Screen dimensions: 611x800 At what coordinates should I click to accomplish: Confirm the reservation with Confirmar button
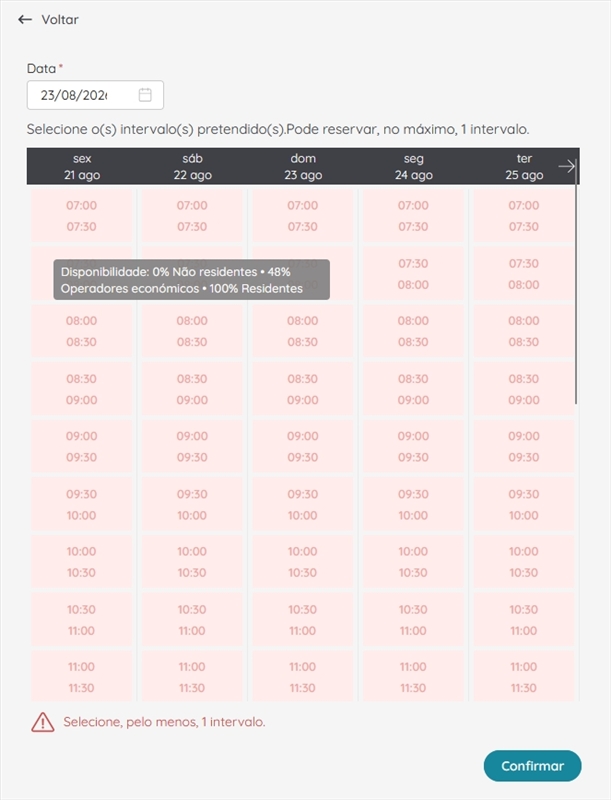click(532, 766)
